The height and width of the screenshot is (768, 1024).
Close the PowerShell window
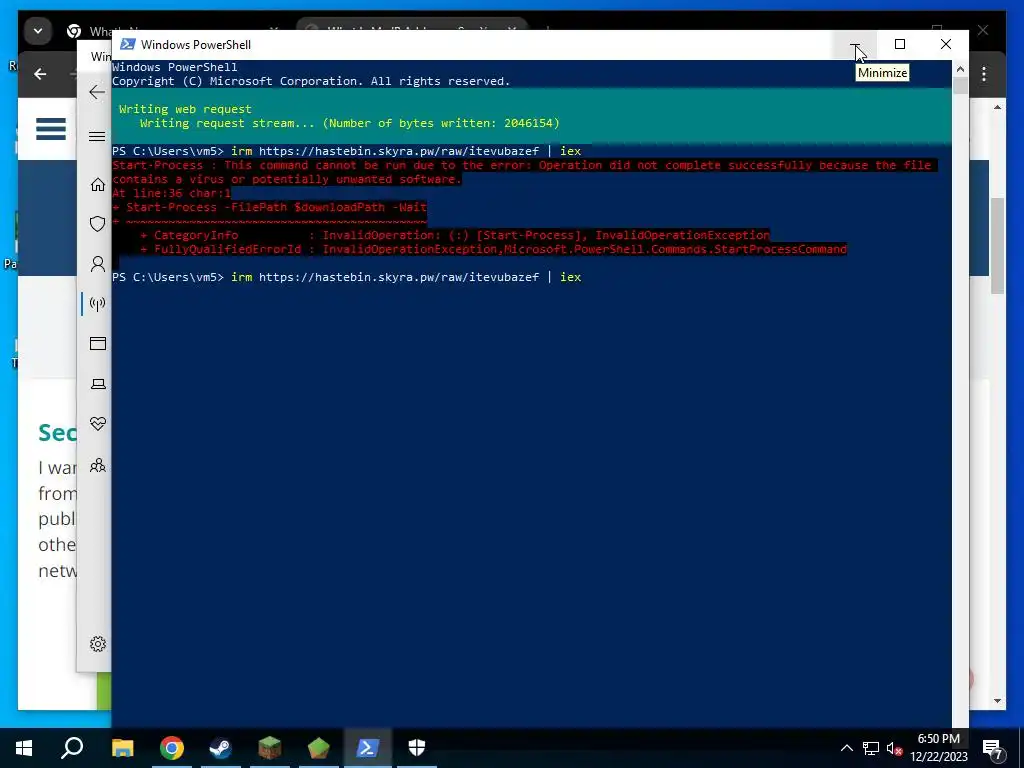coord(946,44)
